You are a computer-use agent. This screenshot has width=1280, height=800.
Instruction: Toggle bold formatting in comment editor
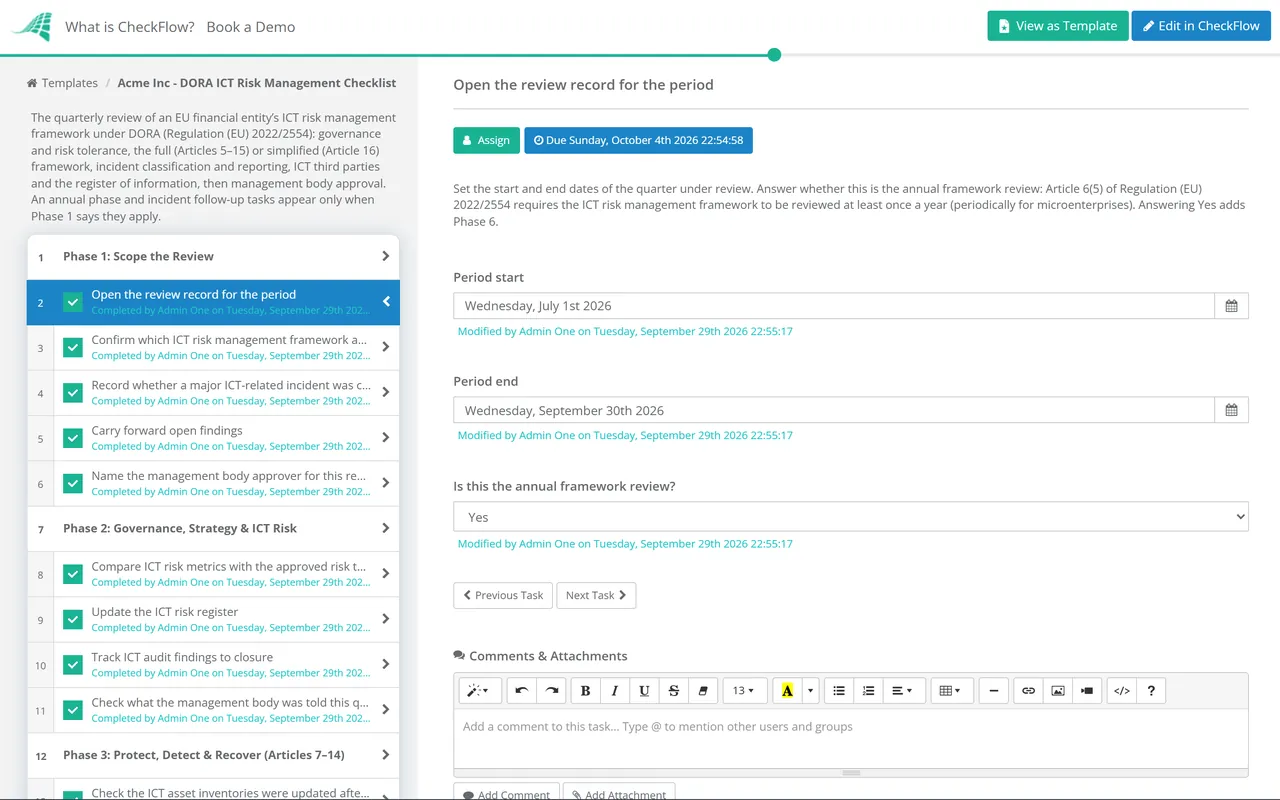[x=585, y=690]
